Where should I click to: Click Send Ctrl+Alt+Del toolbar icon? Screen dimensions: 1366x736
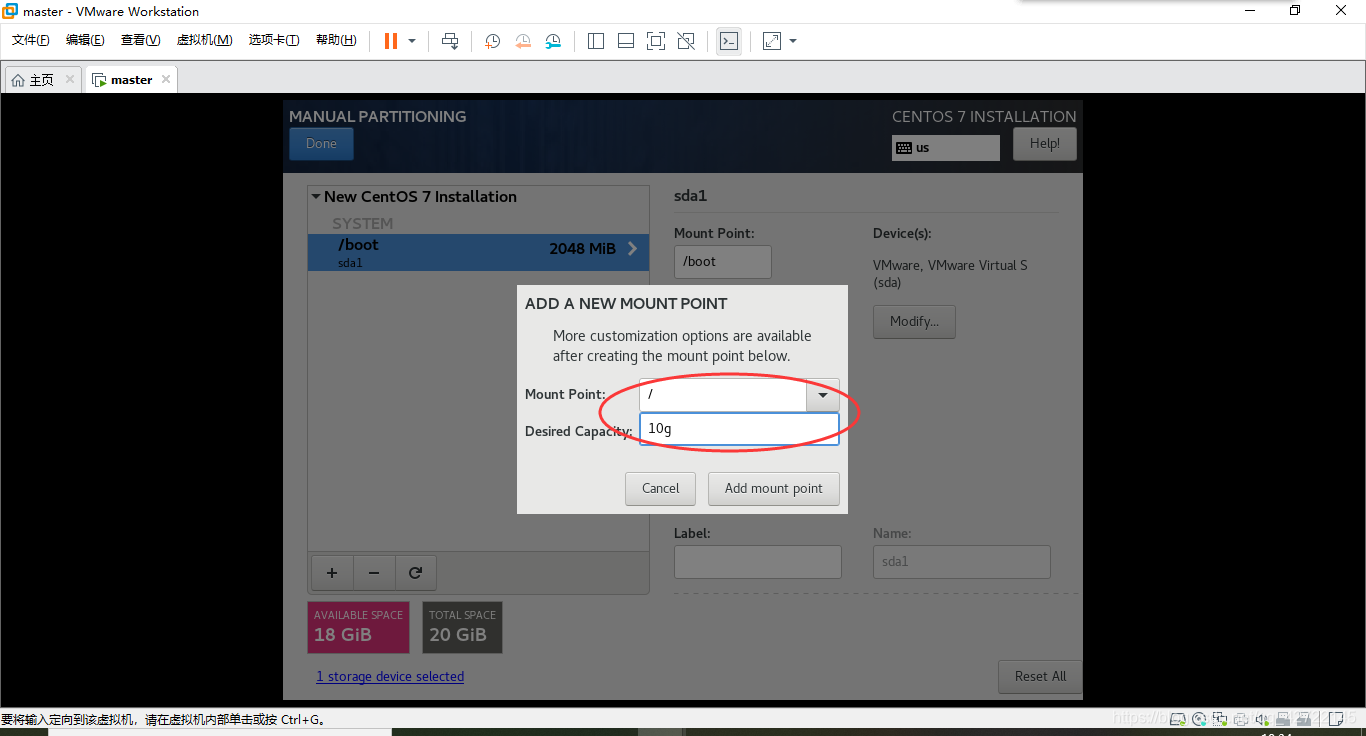tap(450, 41)
